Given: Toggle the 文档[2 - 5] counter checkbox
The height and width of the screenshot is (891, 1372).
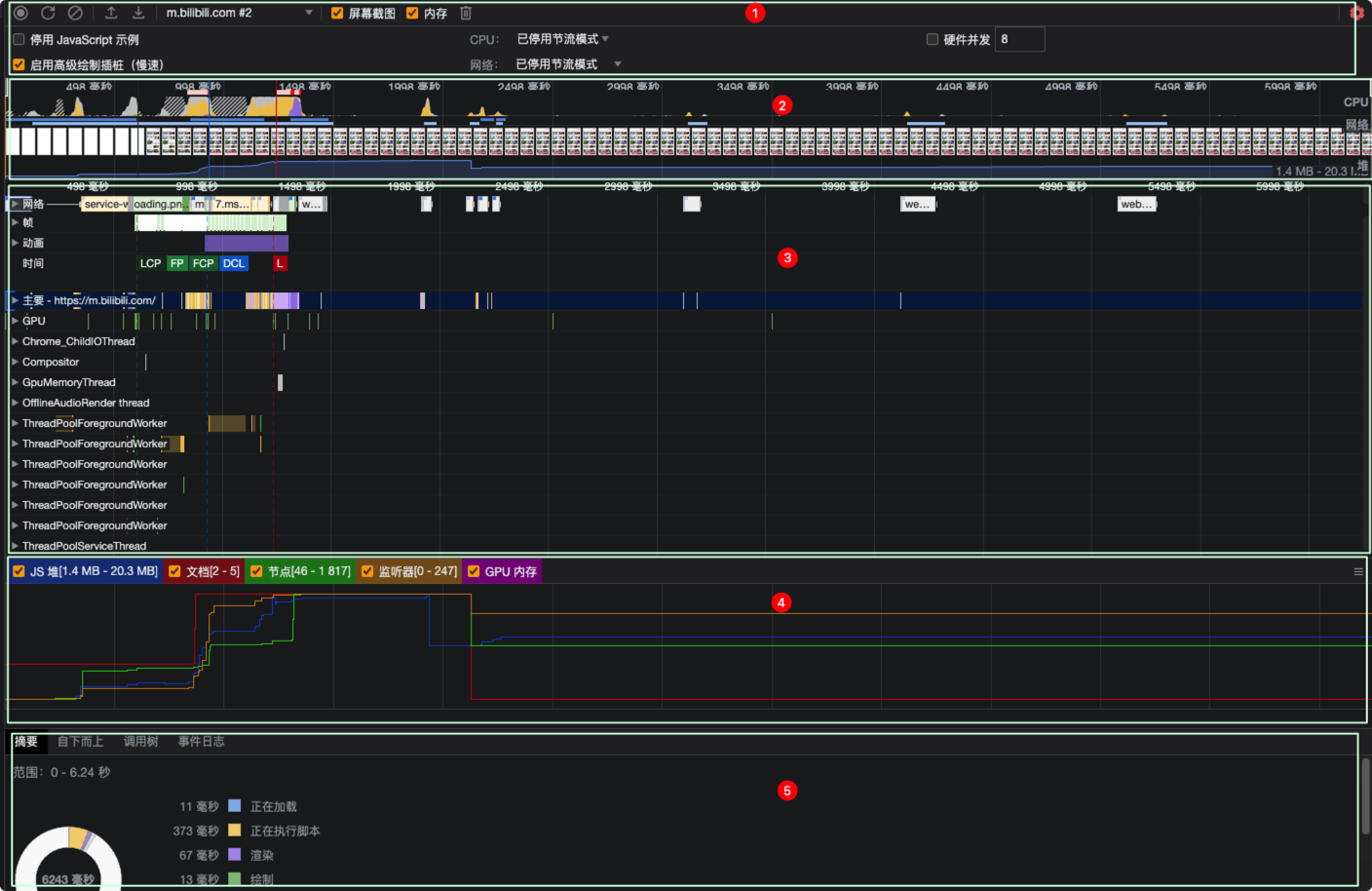Looking at the screenshot, I should click(x=174, y=571).
